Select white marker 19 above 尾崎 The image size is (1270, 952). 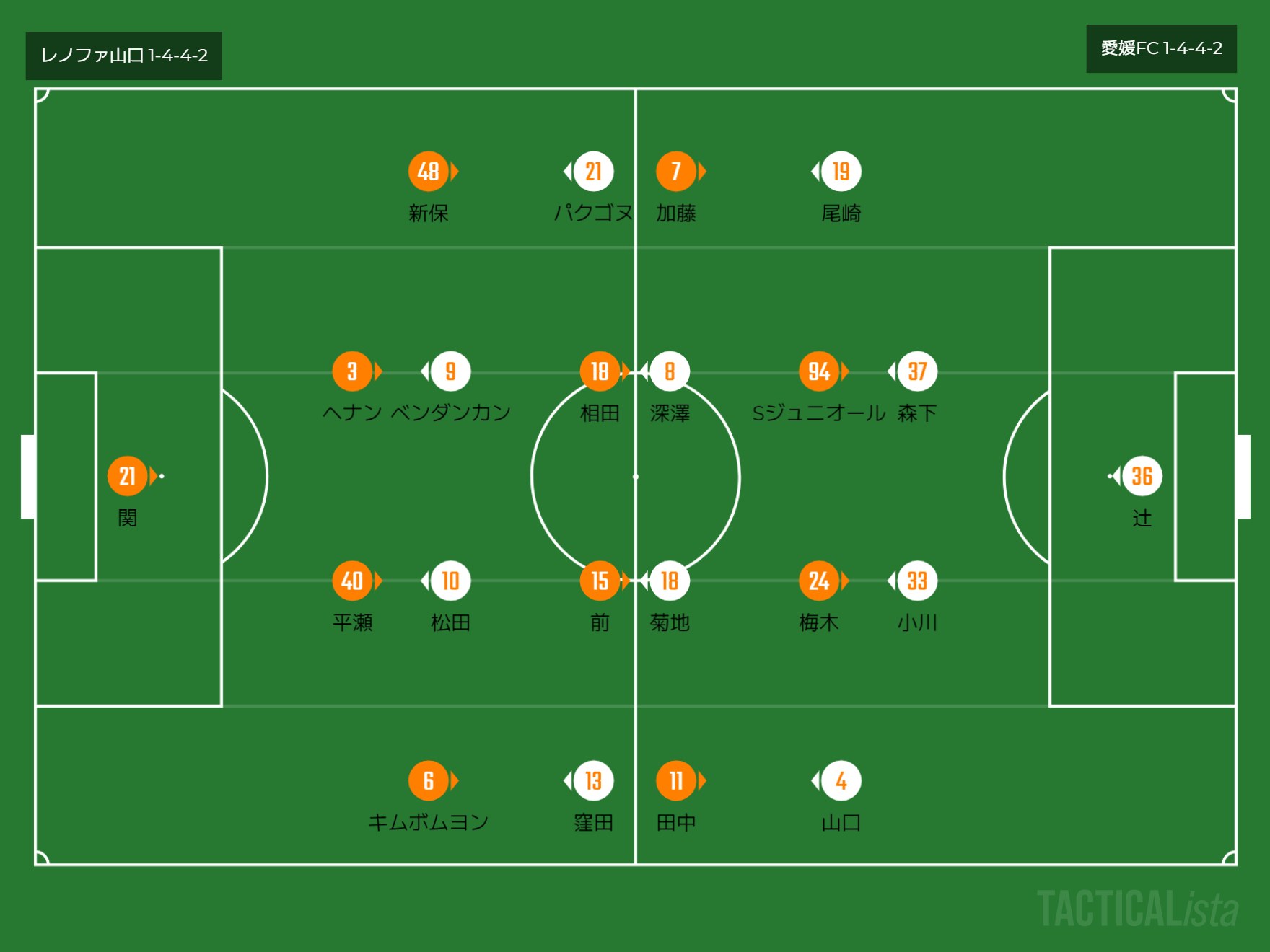point(841,172)
